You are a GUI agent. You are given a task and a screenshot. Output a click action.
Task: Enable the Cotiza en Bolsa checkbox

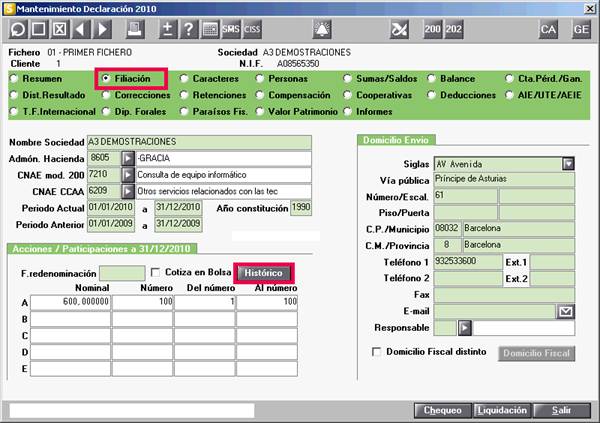point(155,272)
